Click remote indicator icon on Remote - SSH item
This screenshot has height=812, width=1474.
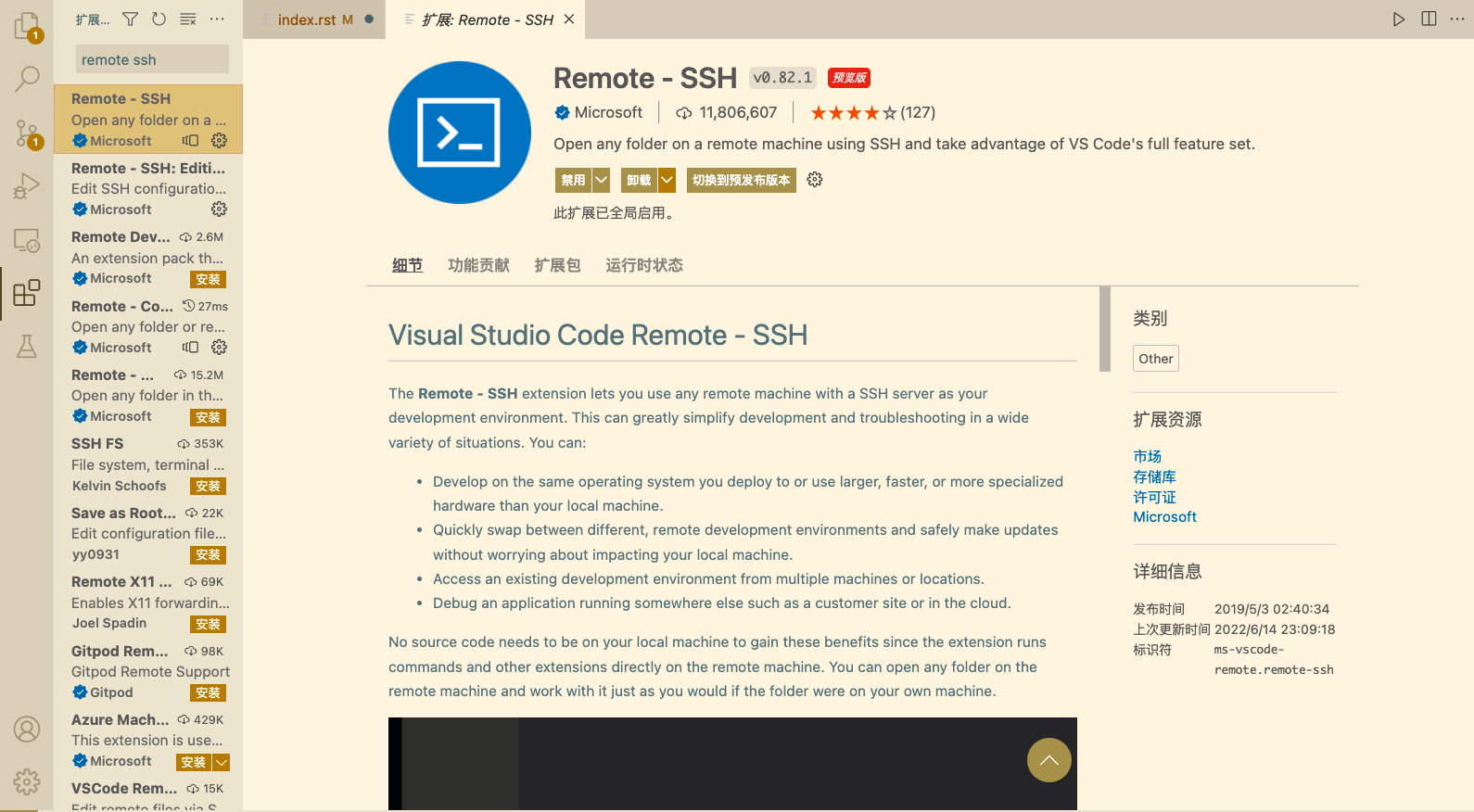[190, 140]
